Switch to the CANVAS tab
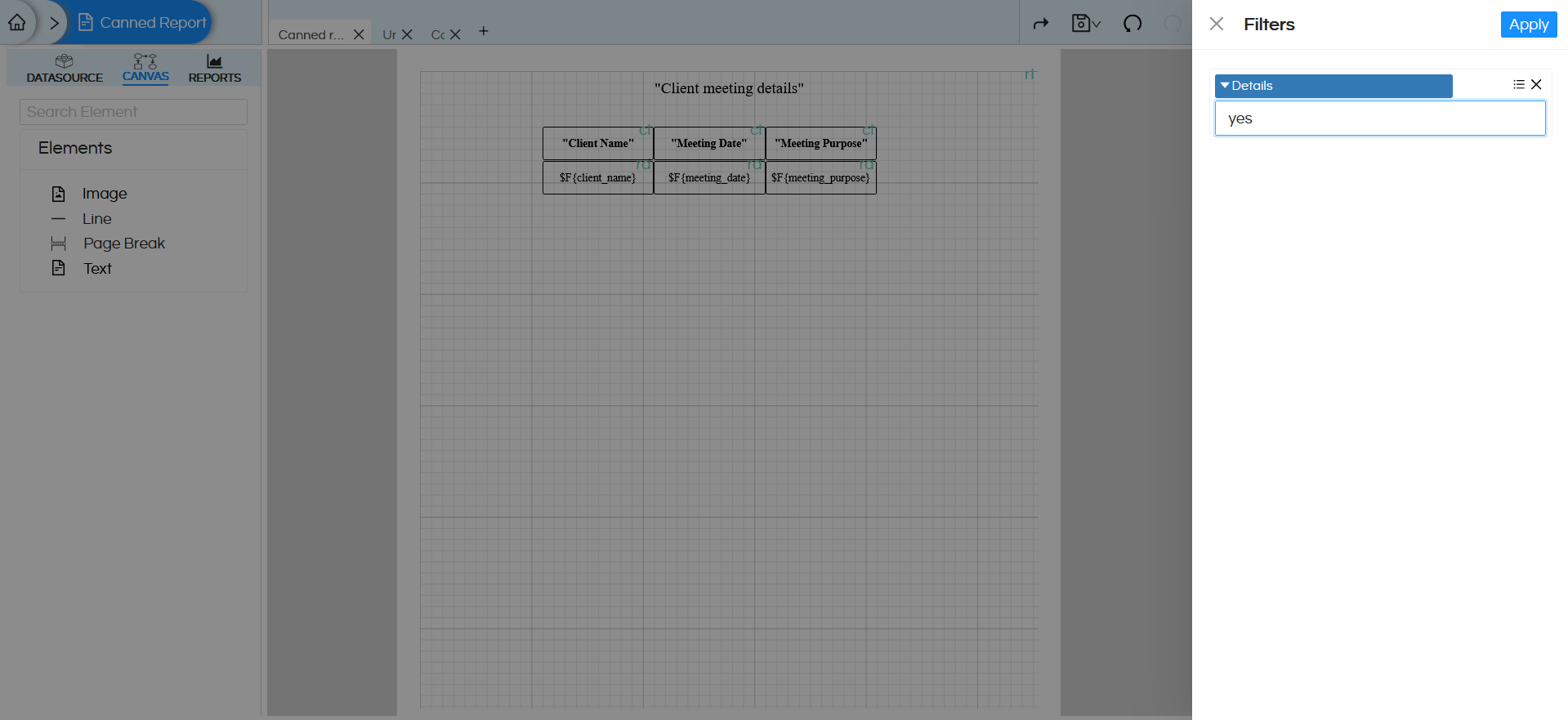Viewport: 1568px width, 720px height. coord(145,69)
